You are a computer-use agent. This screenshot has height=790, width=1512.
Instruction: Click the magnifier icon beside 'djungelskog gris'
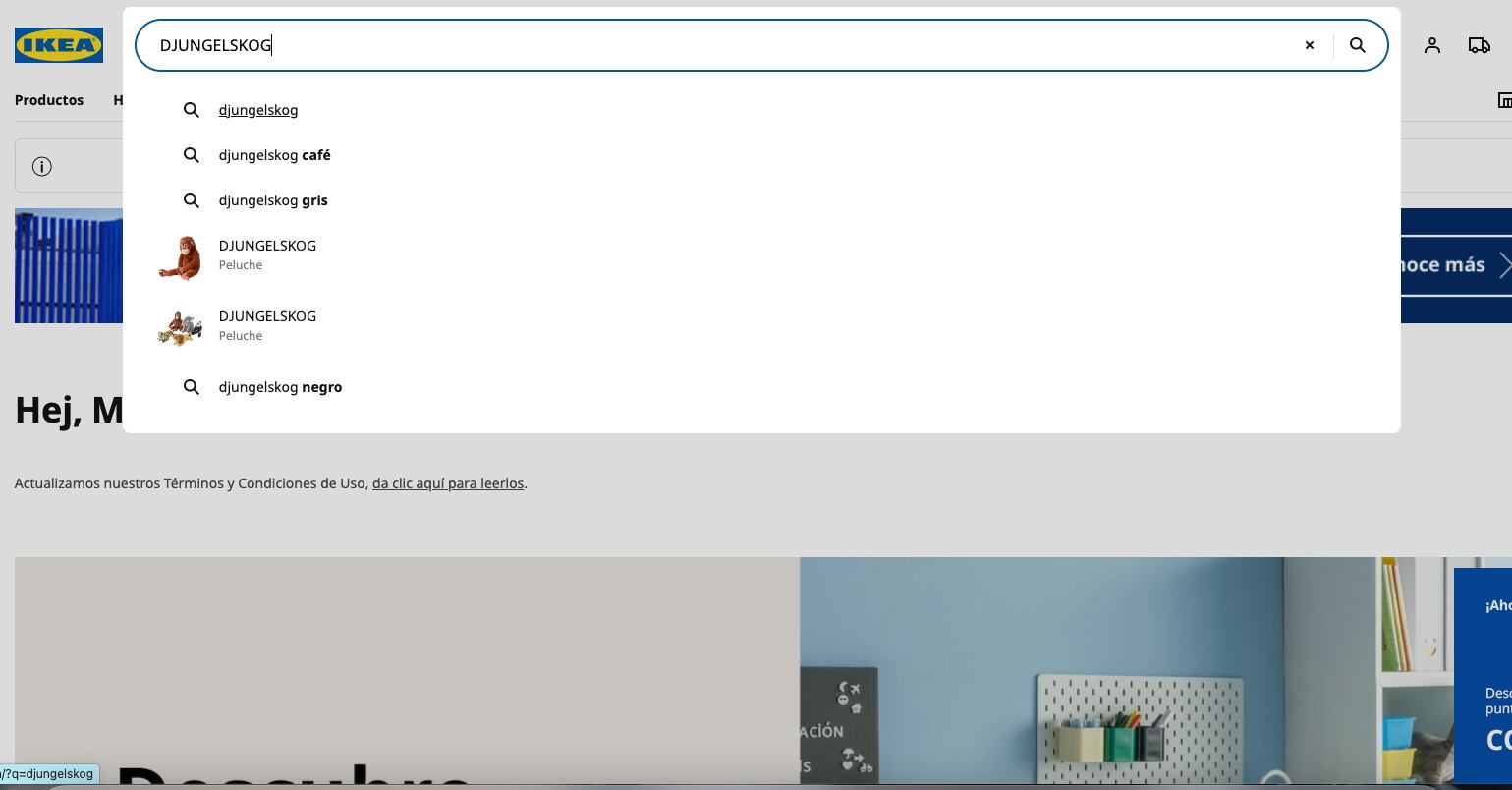point(192,200)
